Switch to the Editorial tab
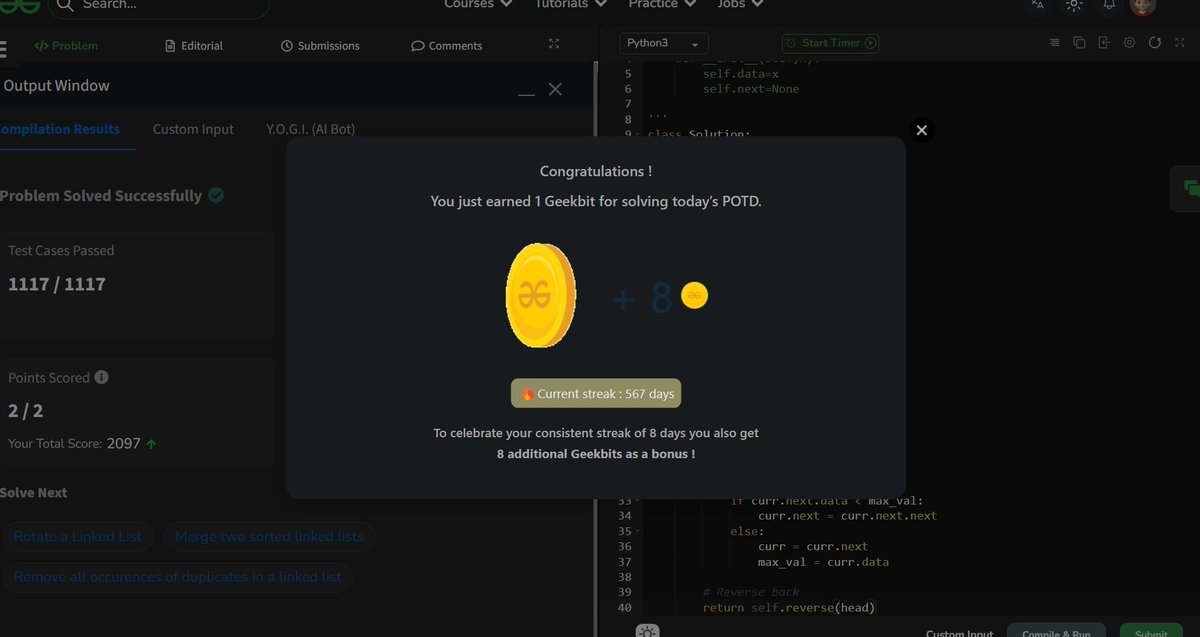This screenshot has width=1200, height=637. (194, 46)
